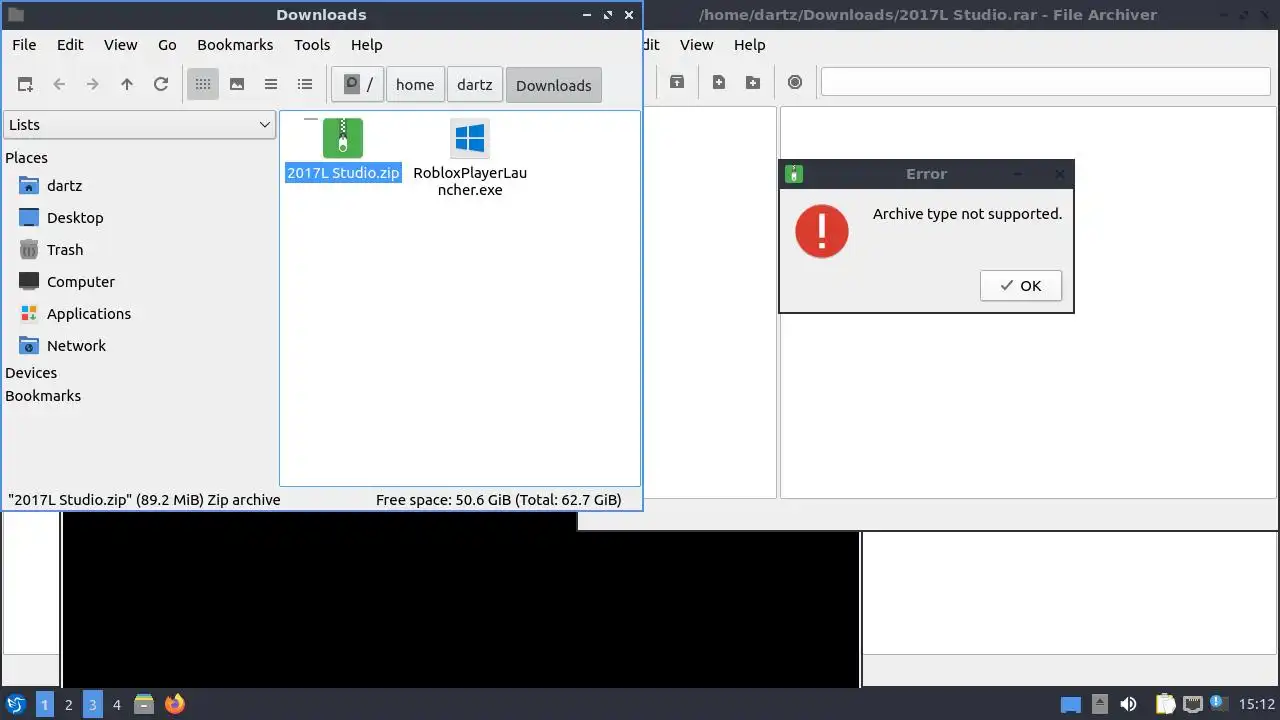The image size is (1280, 720).
Task: Open the Go menu
Action: 167,45
